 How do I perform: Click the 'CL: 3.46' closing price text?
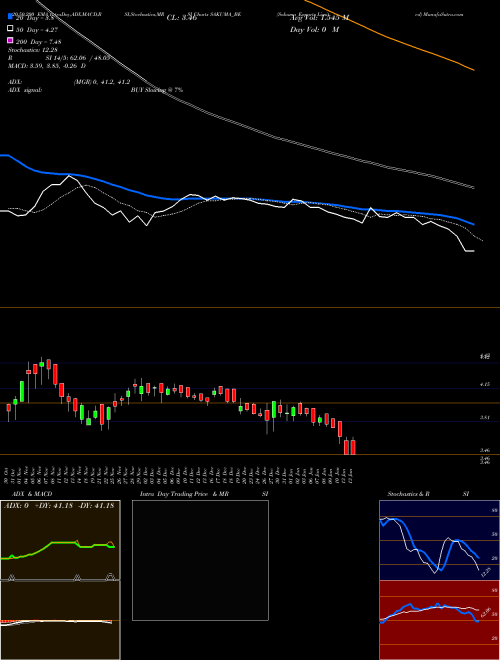coord(182,18)
